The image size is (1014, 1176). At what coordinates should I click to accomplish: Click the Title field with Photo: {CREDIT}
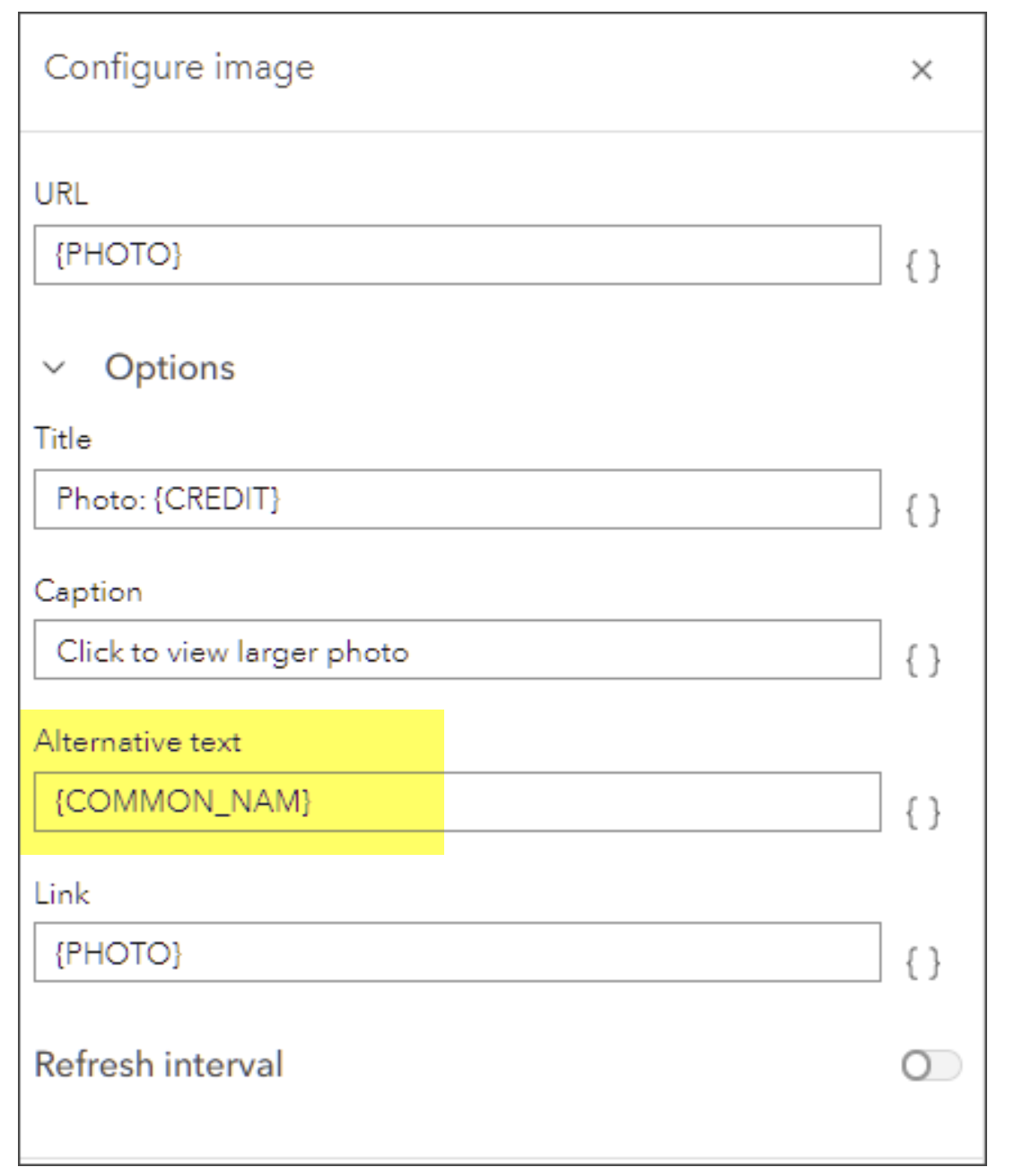coord(457,500)
